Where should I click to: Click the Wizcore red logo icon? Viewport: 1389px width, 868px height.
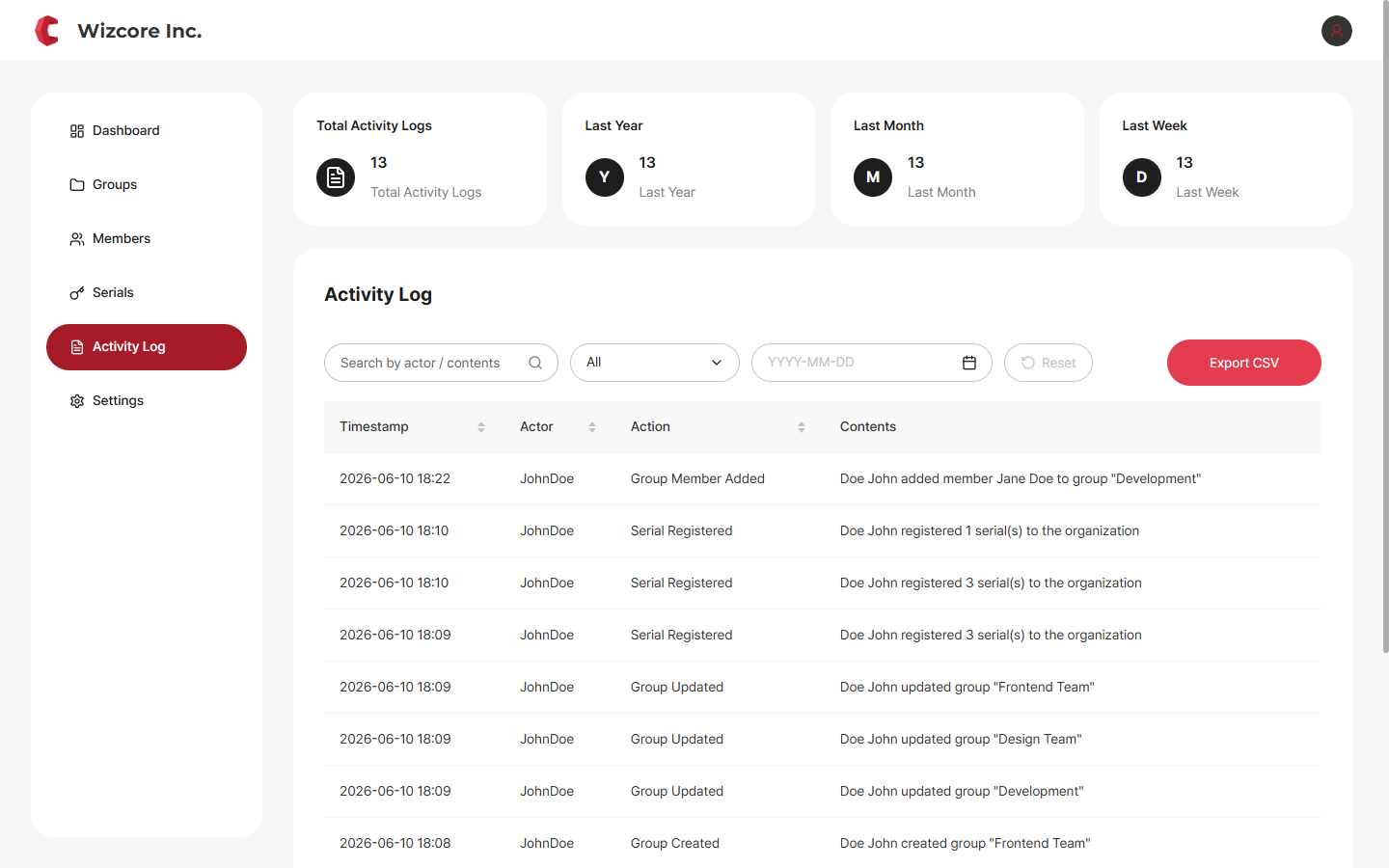point(46,31)
